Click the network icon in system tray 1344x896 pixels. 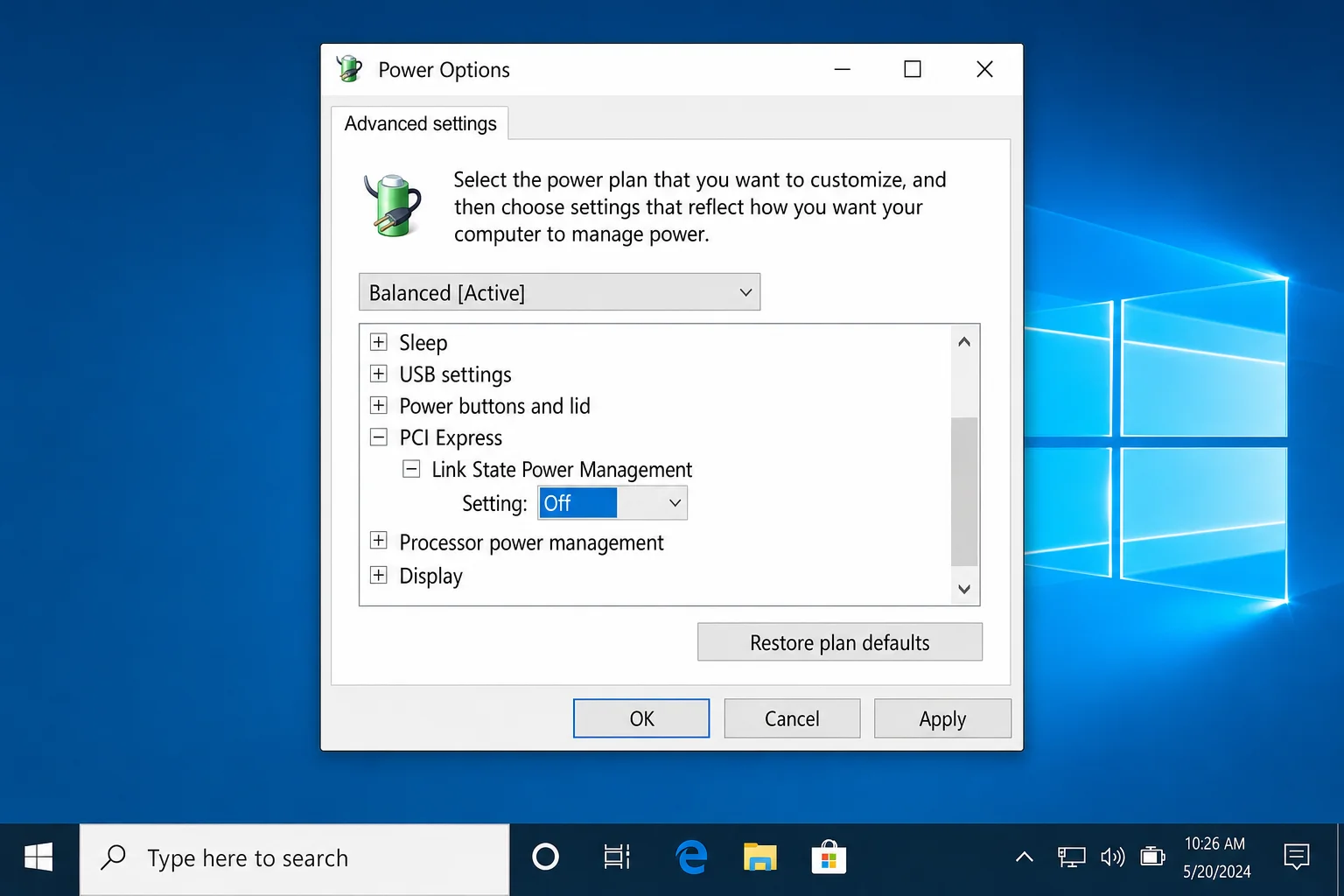[1071, 857]
